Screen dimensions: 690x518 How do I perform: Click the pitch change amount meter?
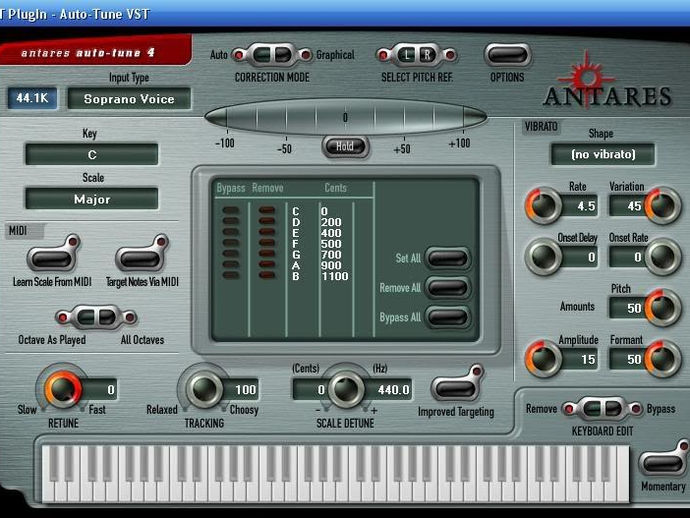[x=345, y=117]
